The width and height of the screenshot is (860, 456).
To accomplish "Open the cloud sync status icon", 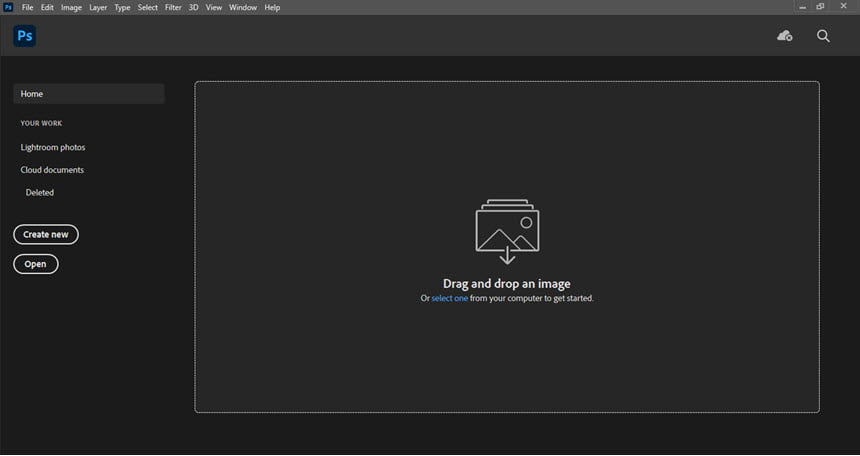I will tap(785, 36).
